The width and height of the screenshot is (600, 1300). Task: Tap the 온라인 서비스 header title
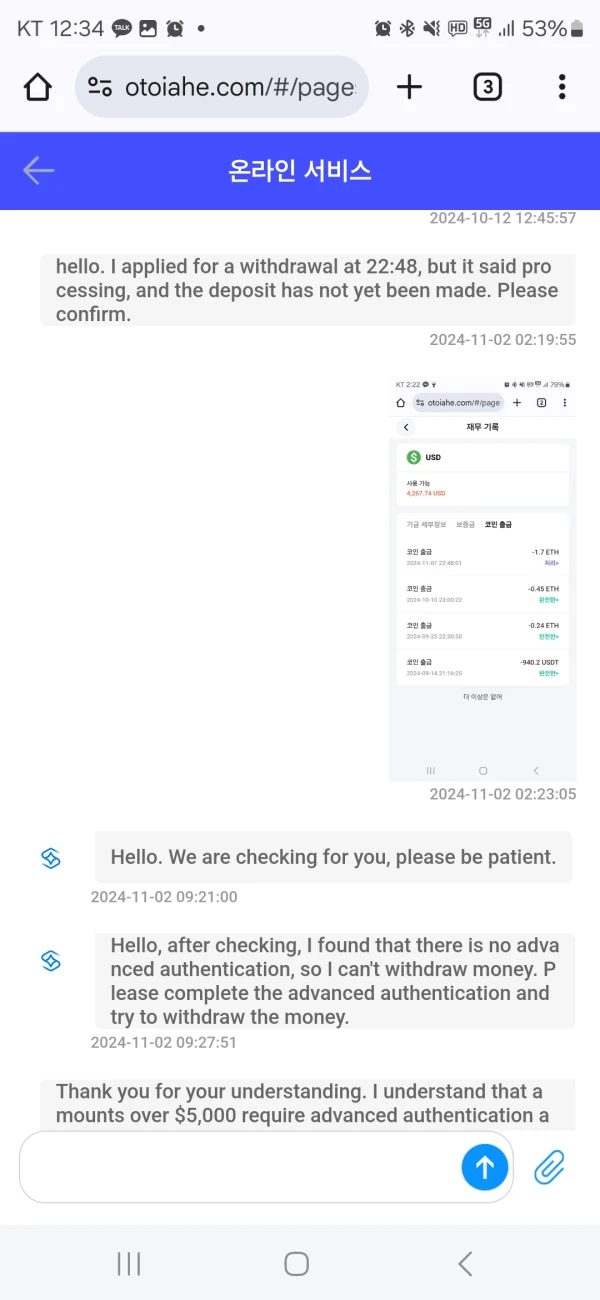[x=300, y=171]
